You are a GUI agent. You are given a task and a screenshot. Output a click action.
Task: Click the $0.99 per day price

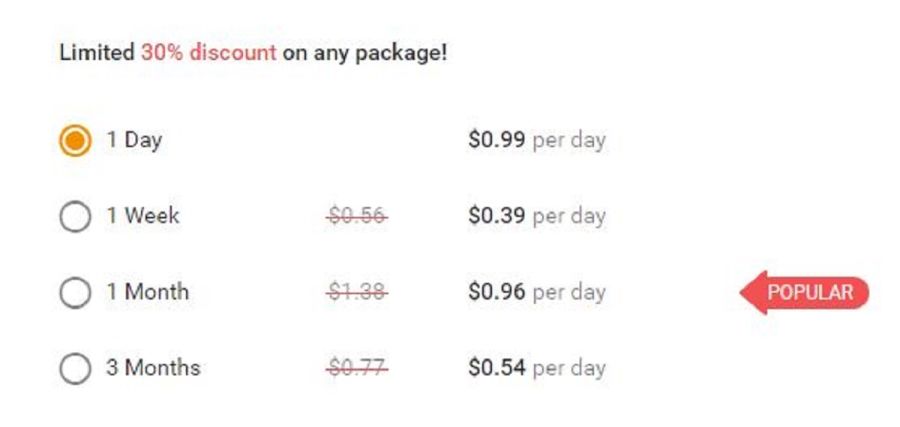tap(537, 140)
